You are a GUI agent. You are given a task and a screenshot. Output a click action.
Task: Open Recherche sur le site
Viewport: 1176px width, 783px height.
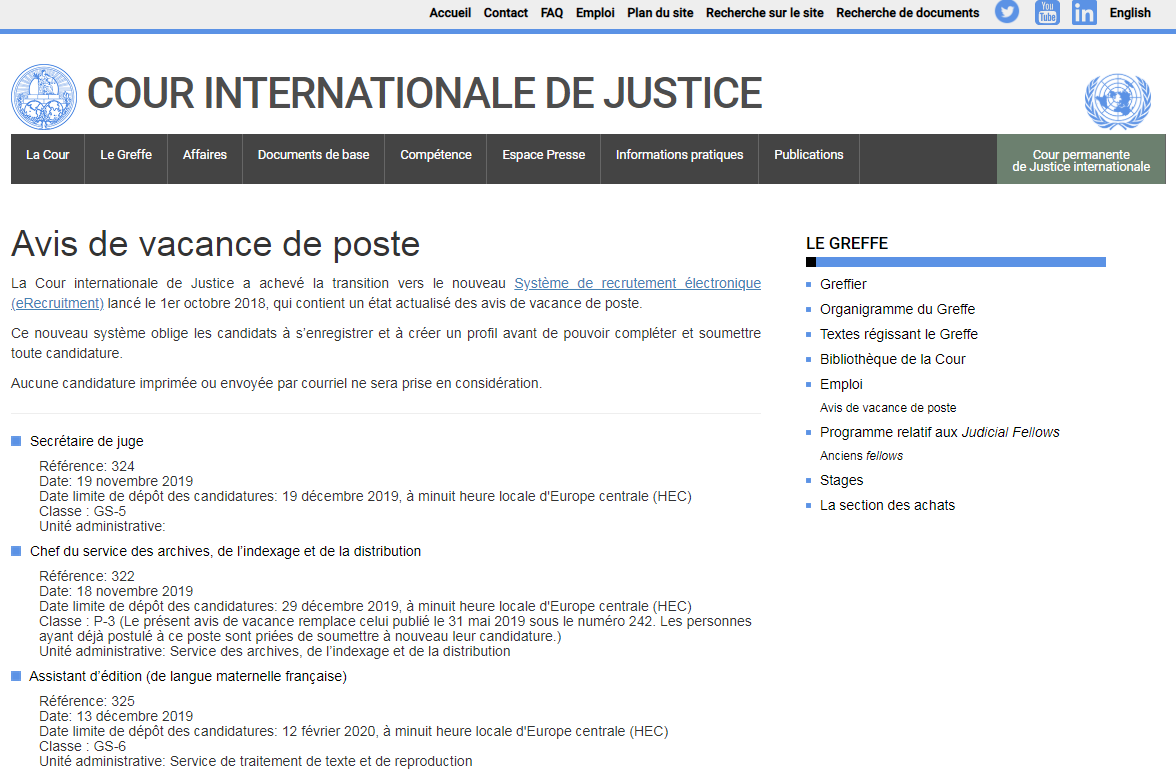[764, 13]
